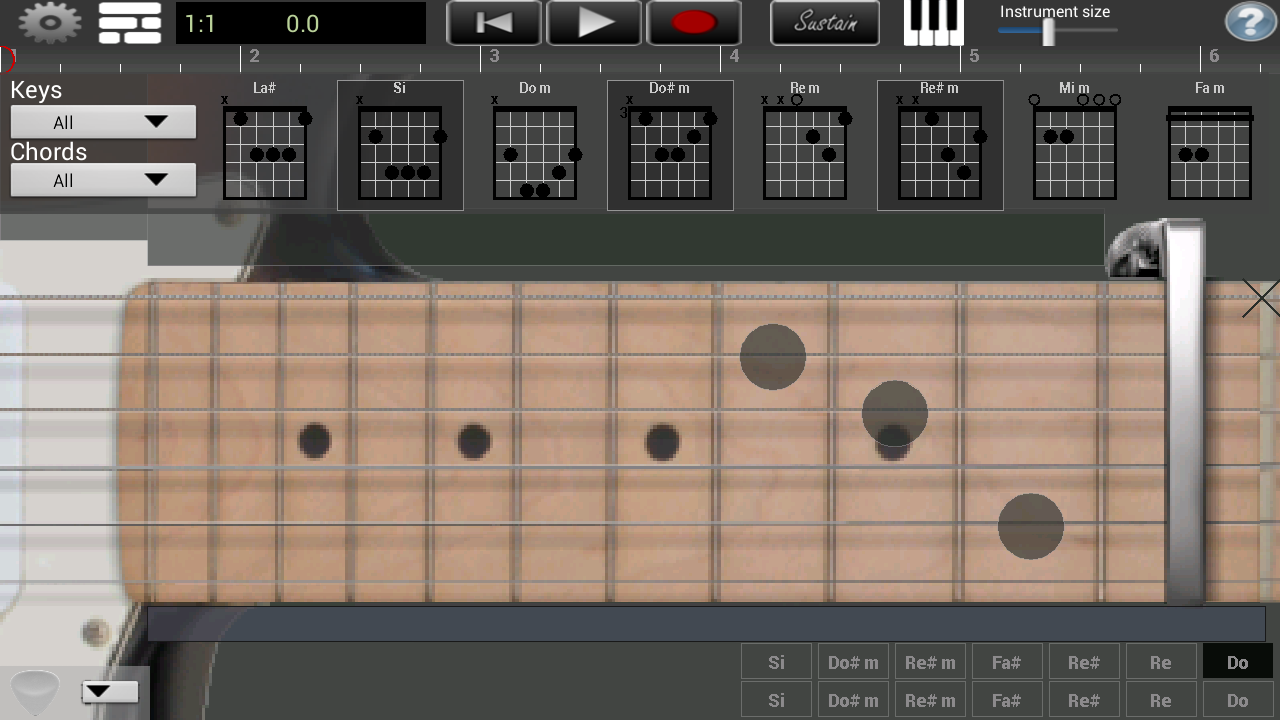Open the settings gear icon
Screen dimensions: 1280x720
[x=50, y=23]
